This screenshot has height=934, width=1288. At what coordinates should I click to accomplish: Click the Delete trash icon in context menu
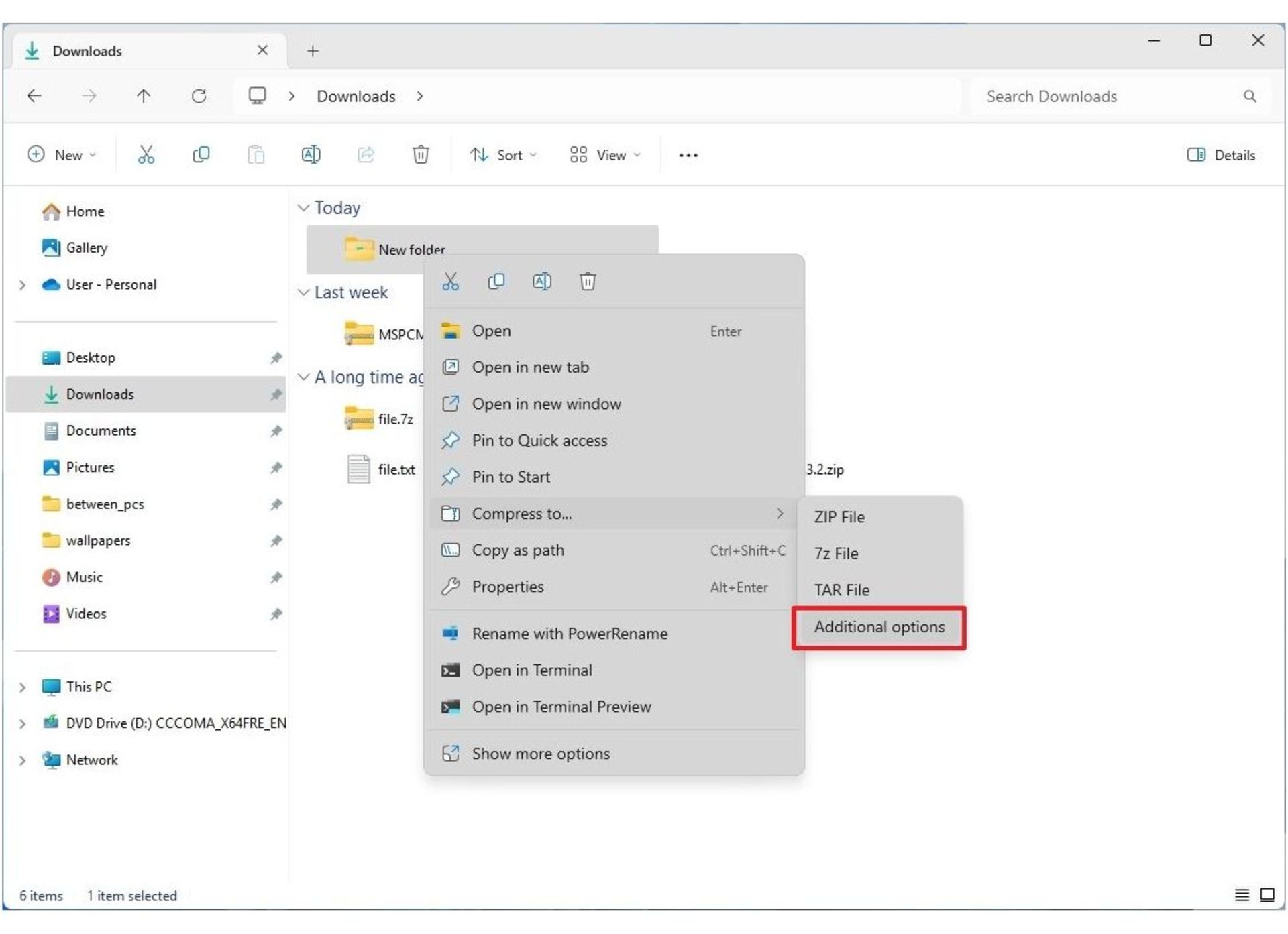pos(587,282)
